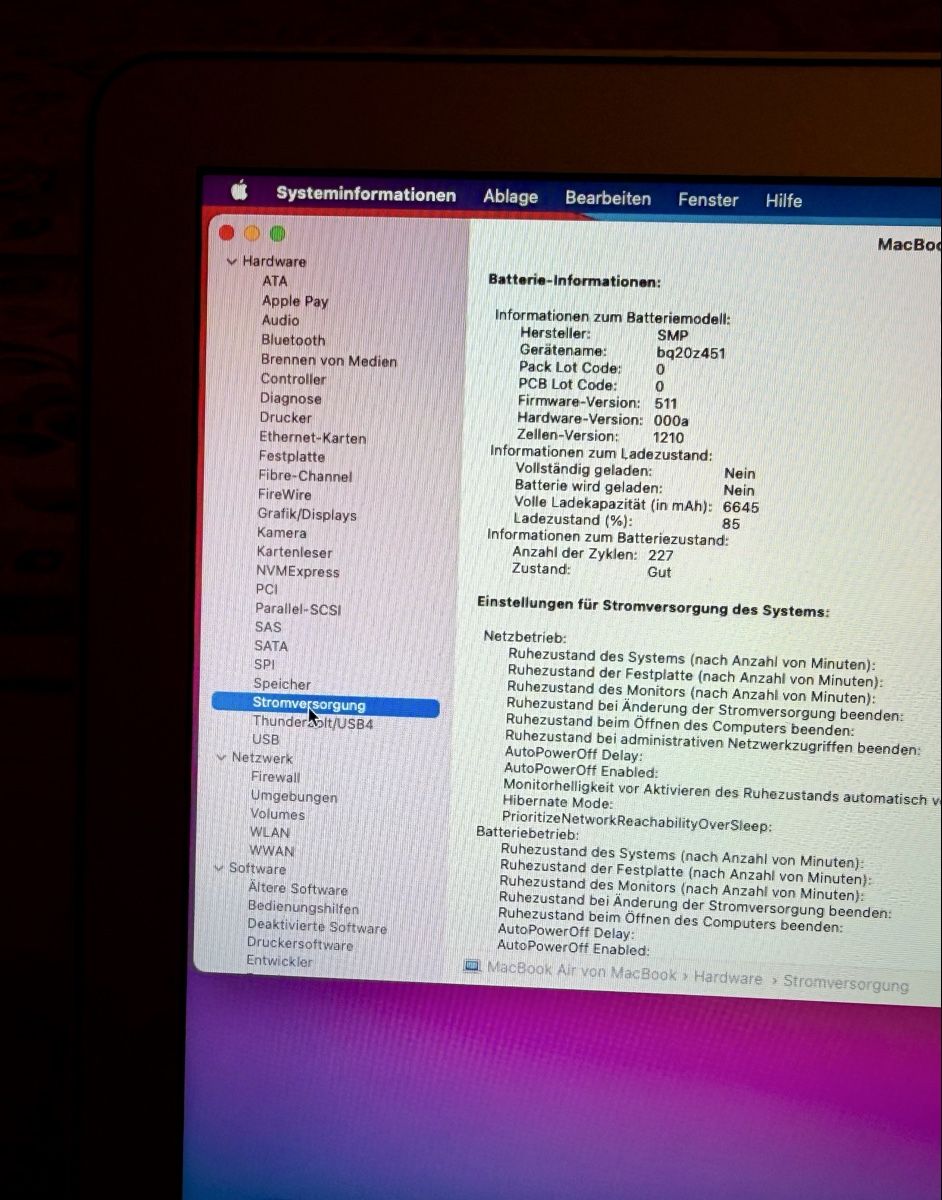This screenshot has width=942, height=1200.
Task: Click 'Hardware' in the path bar
Action: coord(728,978)
